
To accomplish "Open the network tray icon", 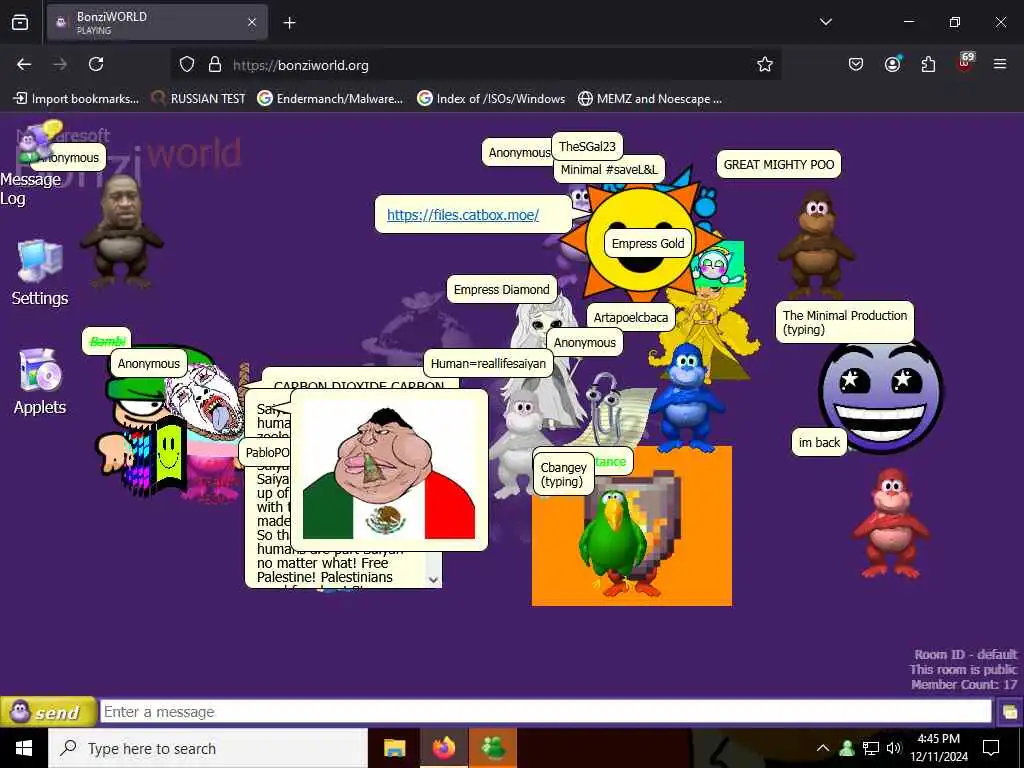I will click(x=871, y=748).
